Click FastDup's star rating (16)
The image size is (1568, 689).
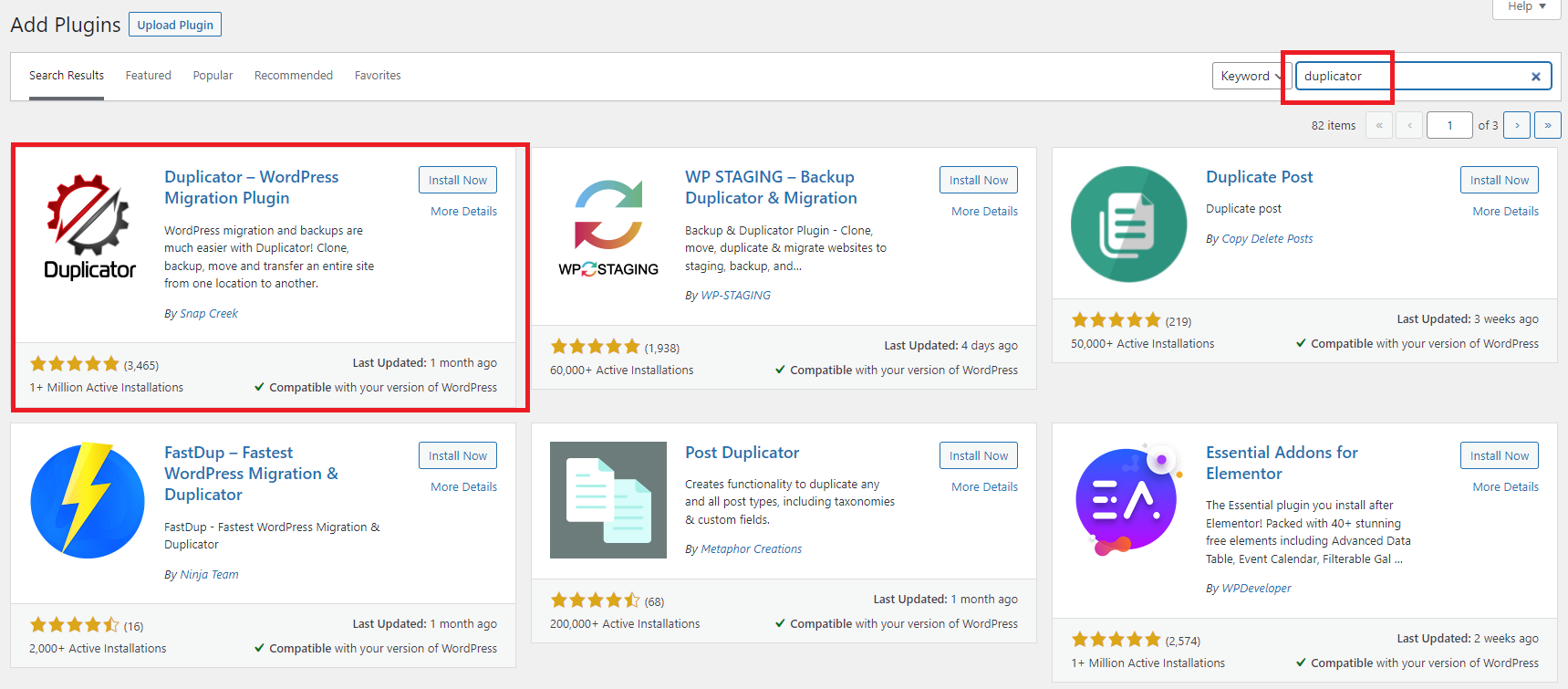click(x=75, y=625)
